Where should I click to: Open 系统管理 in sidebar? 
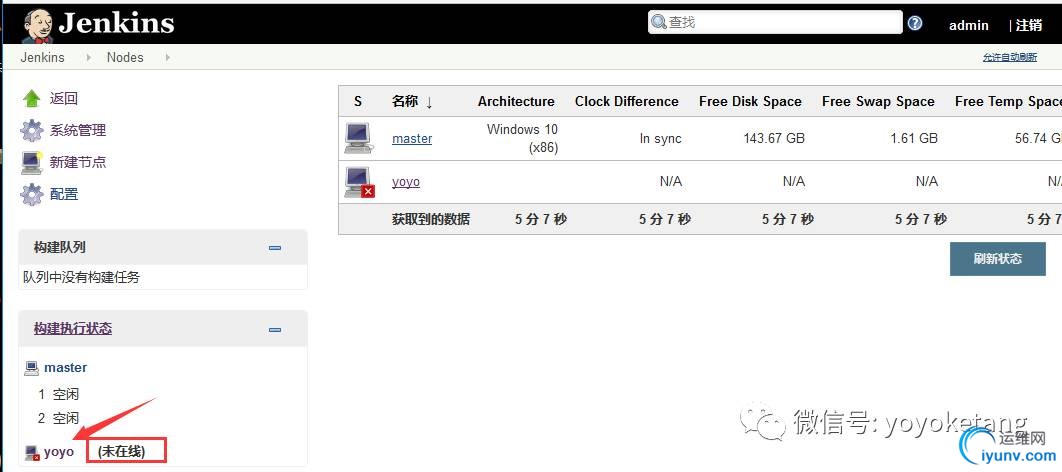pos(78,130)
